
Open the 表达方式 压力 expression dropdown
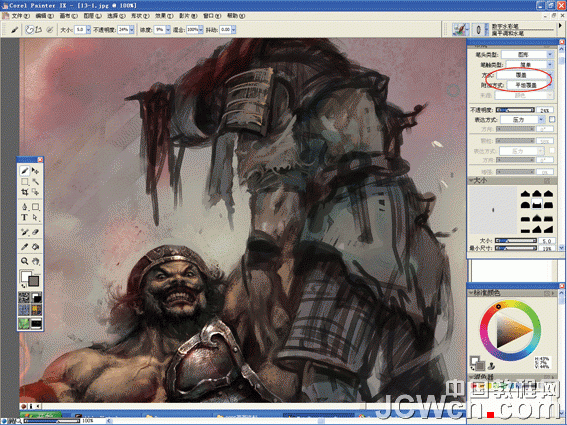tap(523, 119)
